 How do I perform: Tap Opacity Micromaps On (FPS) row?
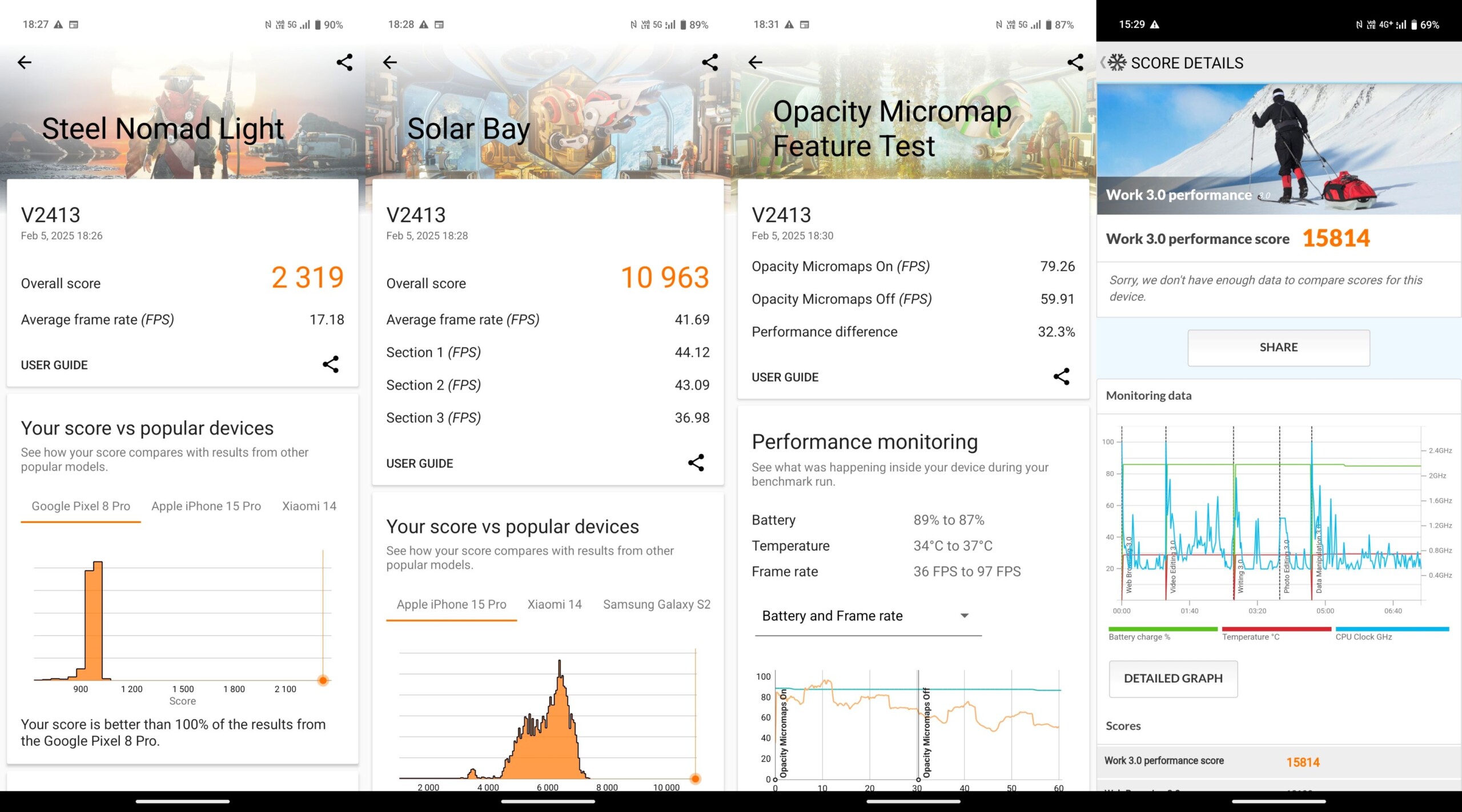pyautogui.click(x=913, y=266)
